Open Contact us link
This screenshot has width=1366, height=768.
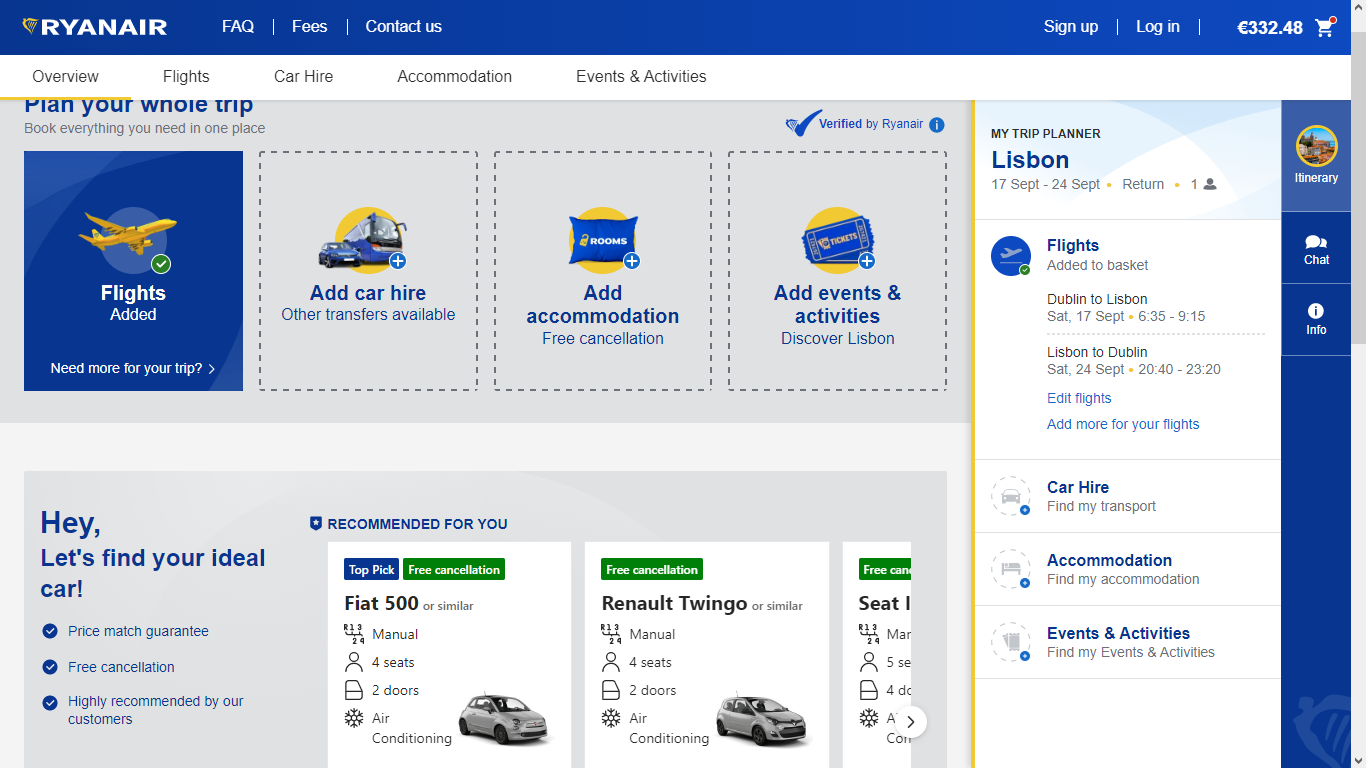pos(403,27)
